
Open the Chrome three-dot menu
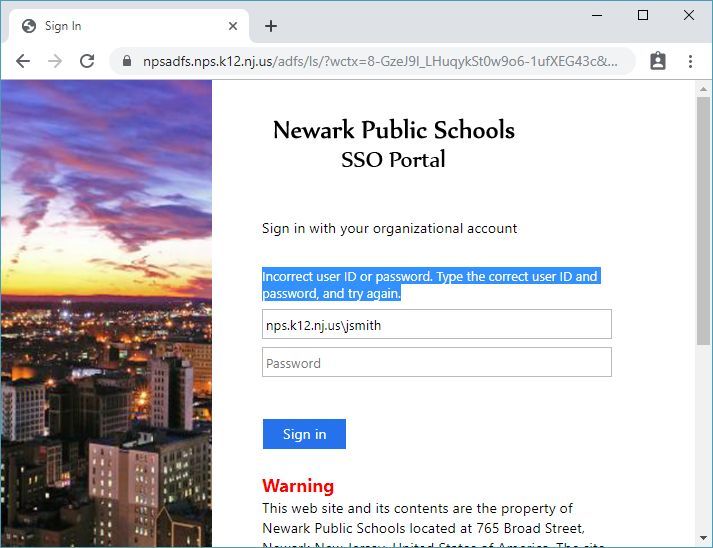690,61
